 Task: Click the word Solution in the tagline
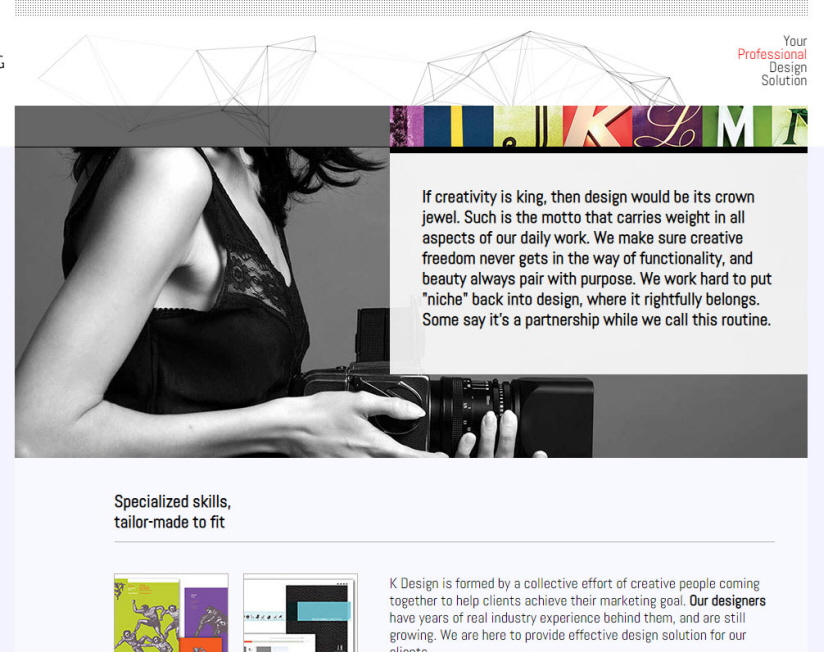784,80
